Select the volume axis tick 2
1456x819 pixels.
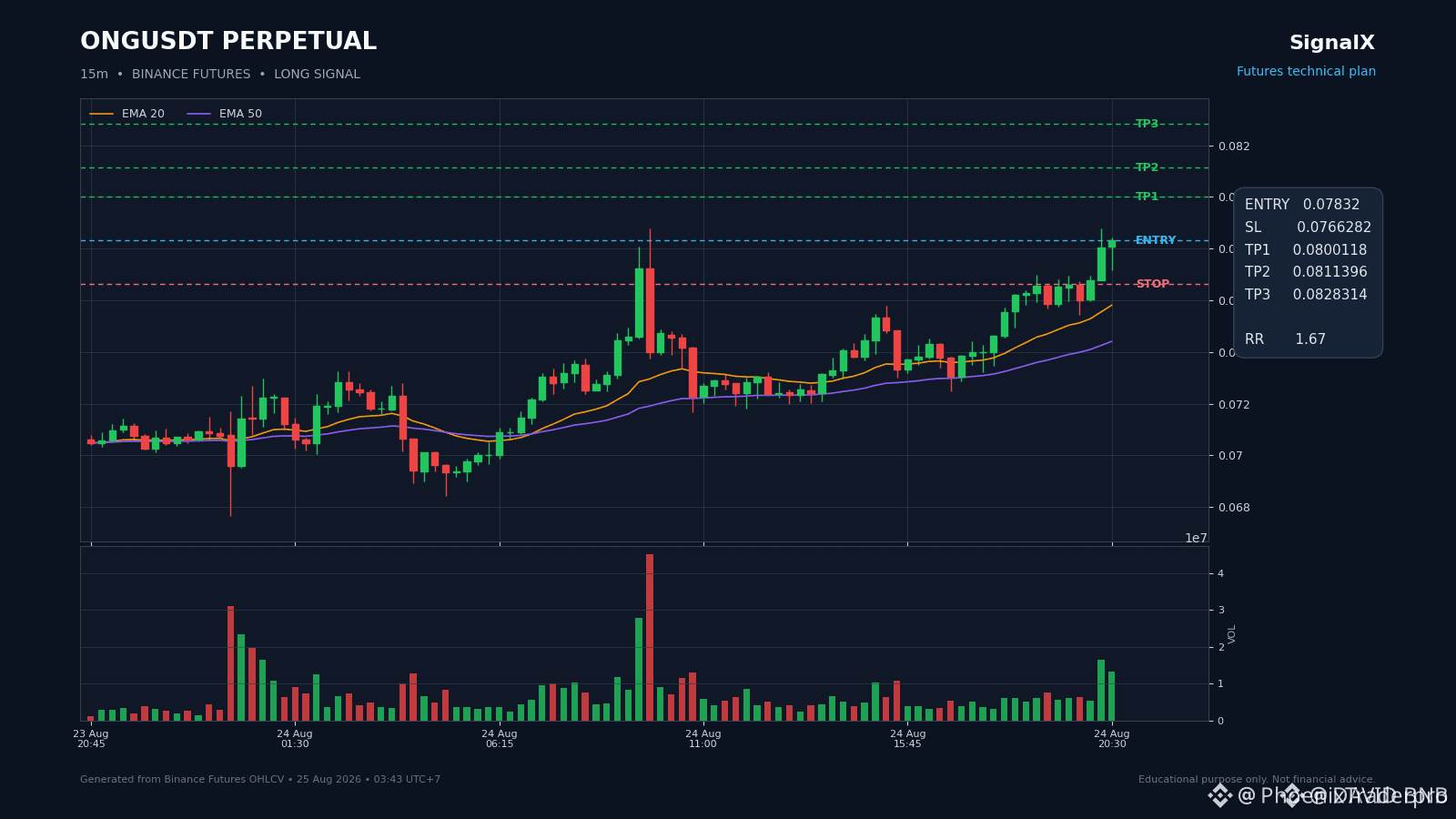coord(1221,647)
